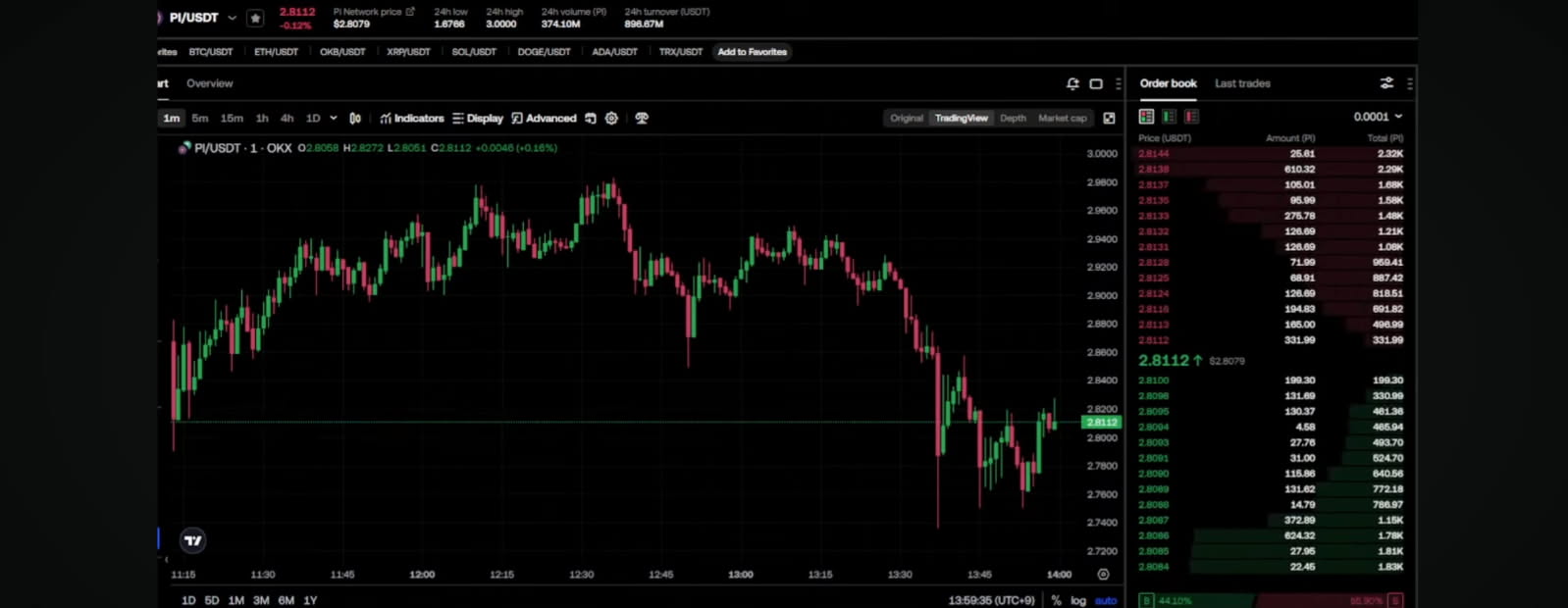Select DOGE/USDT from the favorites bar
The width and height of the screenshot is (1568, 608).
coord(544,52)
